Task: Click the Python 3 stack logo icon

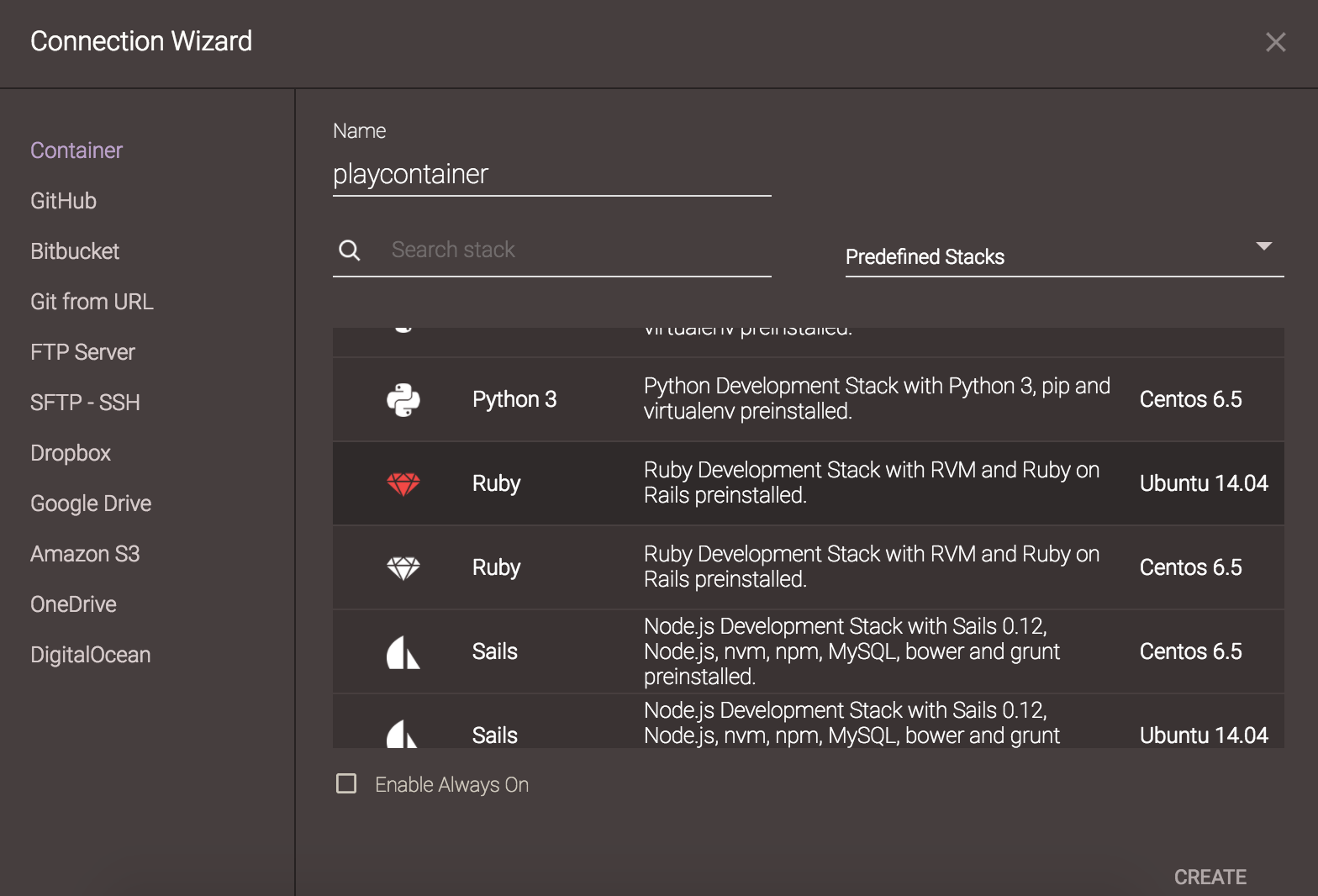Action: coord(403,400)
